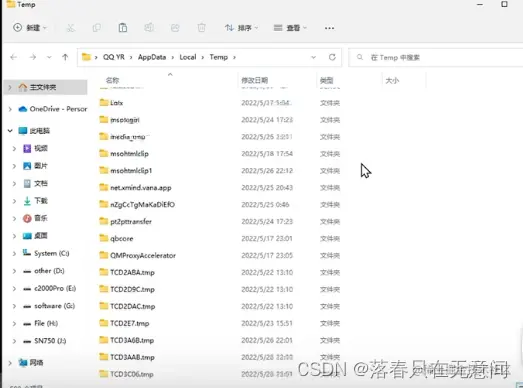The height and width of the screenshot is (388, 523).
Task: Collapse This PC (此电脑) tree node
Action: (10, 131)
